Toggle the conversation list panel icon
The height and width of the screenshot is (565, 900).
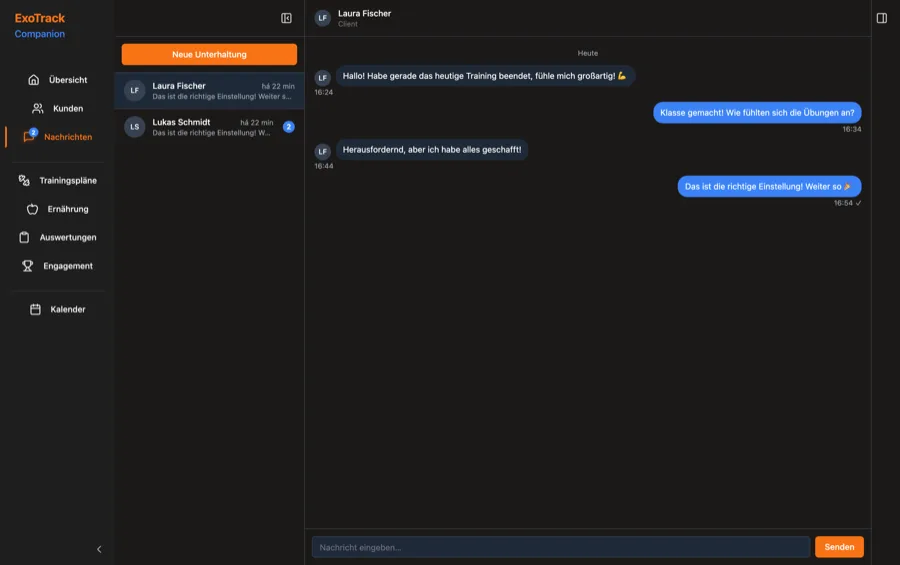[x=286, y=18]
